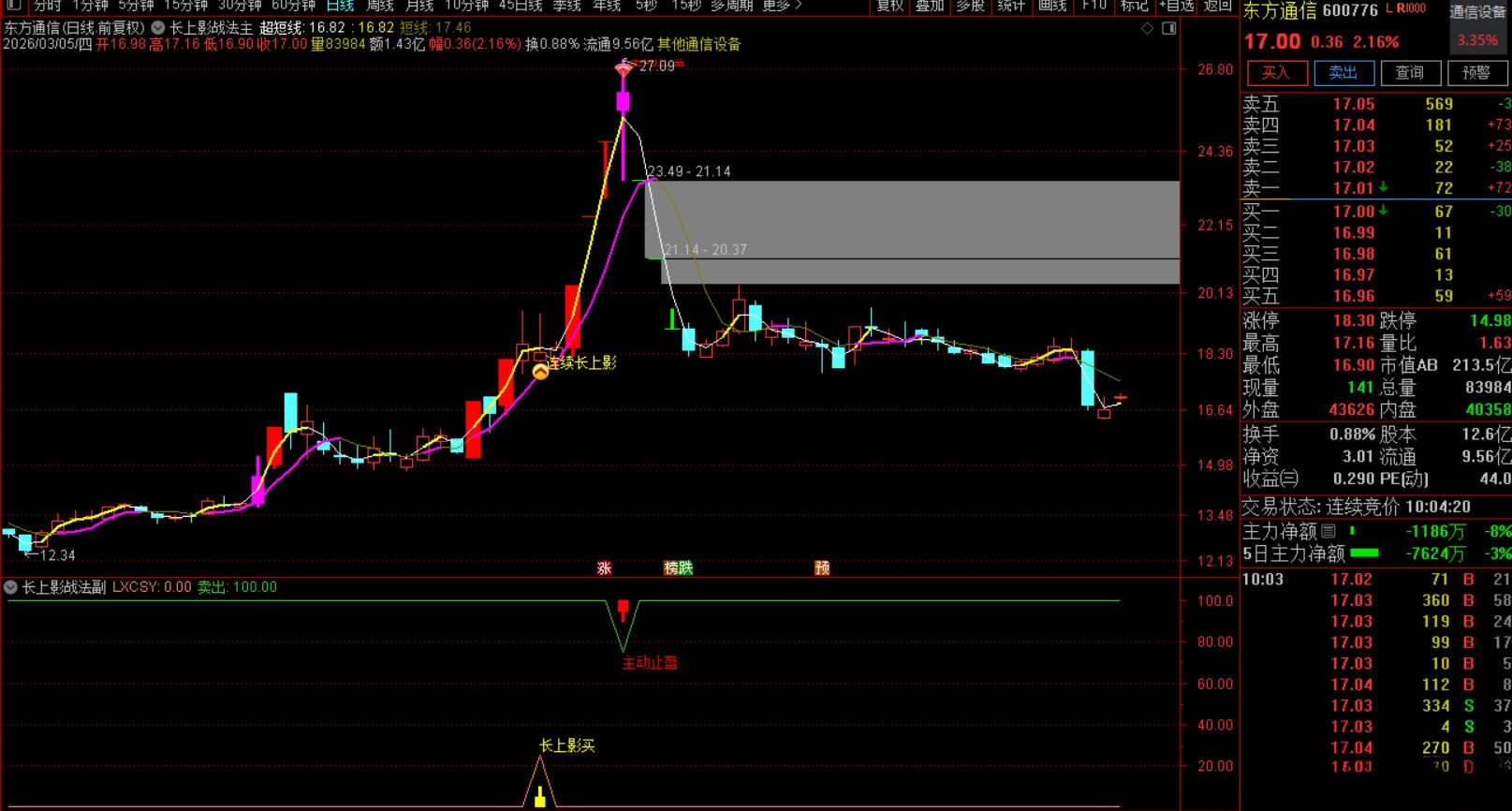Toggle 叠加 overlay mode
Viewport: 1512px width, 811px height.
click(929, 6)
